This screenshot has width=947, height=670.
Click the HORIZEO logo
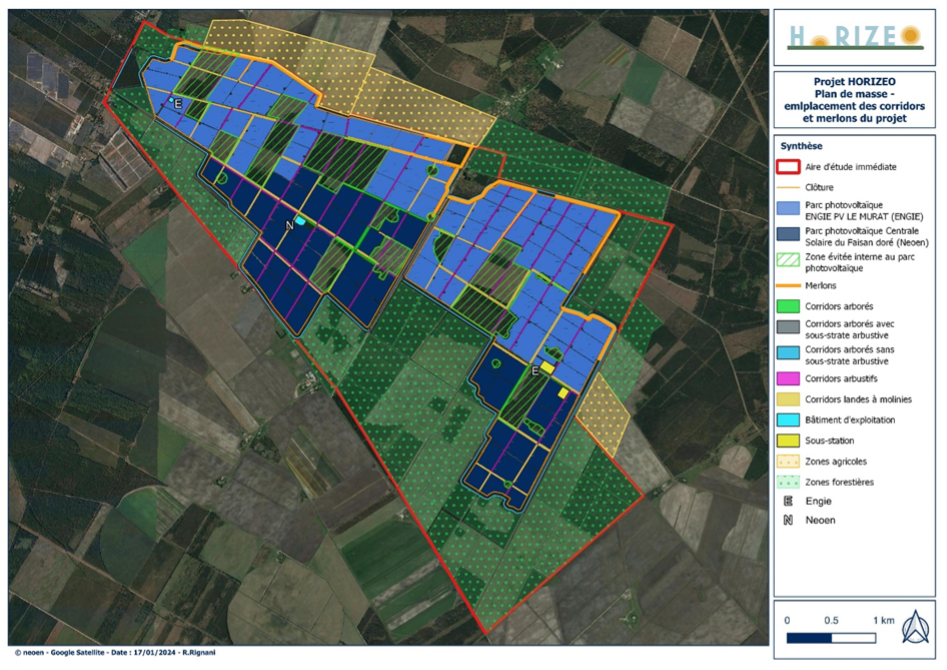click(854, 37)
